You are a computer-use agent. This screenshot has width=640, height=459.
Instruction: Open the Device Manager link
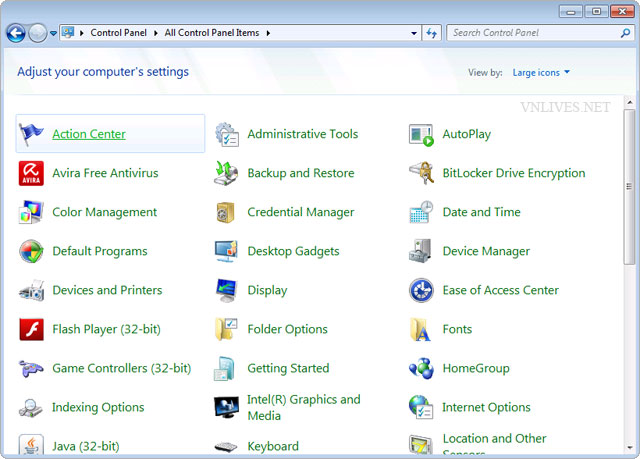[x=486, y=251]
